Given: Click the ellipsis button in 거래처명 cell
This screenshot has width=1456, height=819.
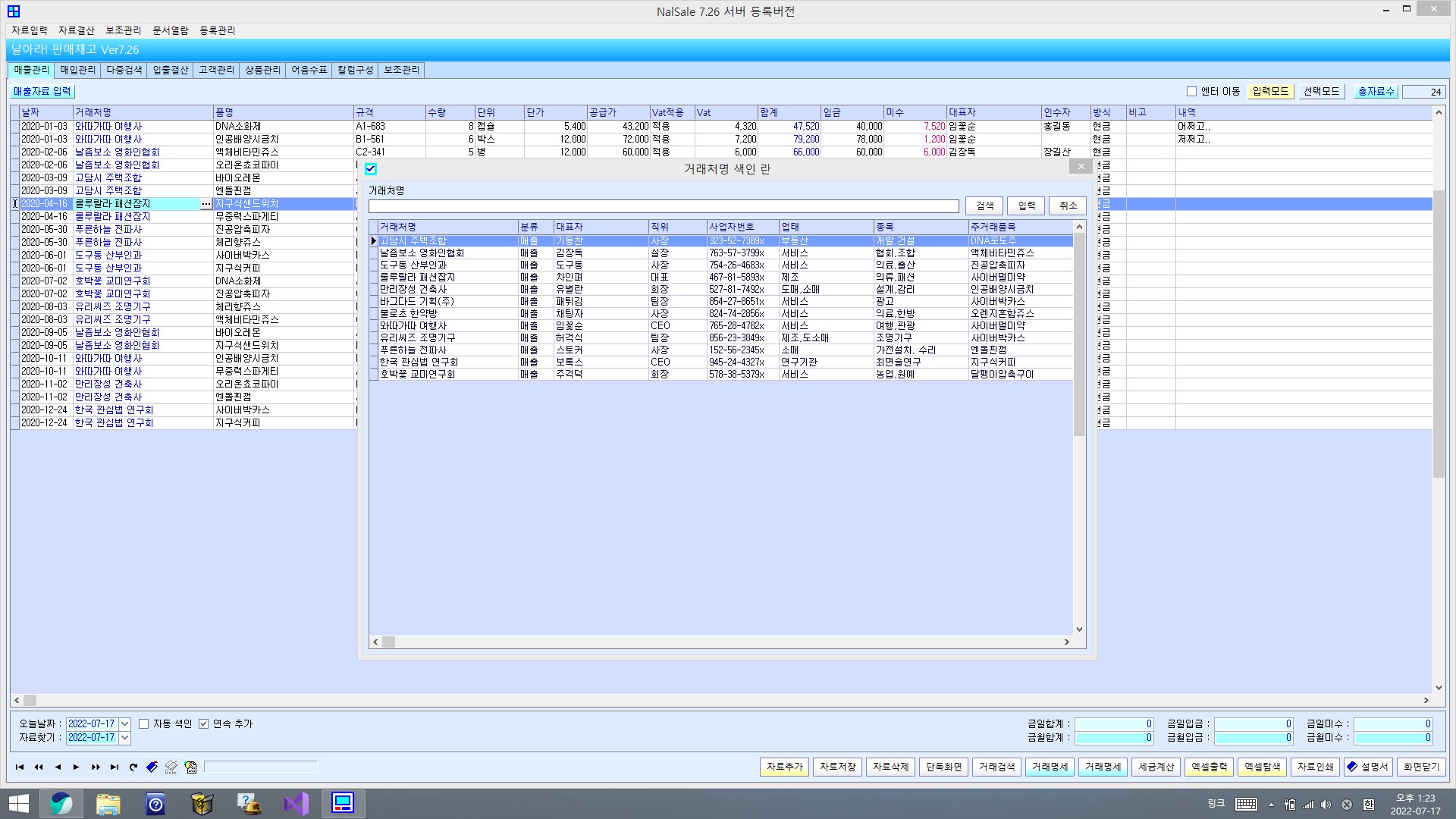Looking at the screenshot, I should coord(206,204).
